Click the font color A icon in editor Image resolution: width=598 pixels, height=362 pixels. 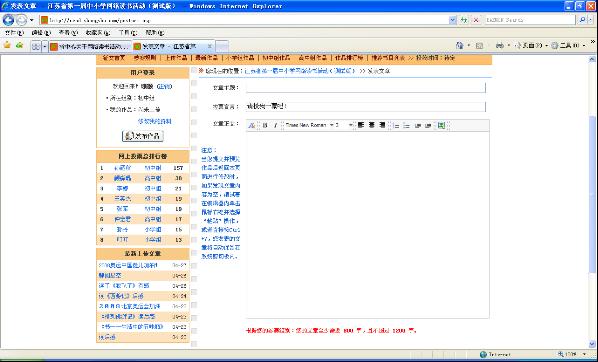(x=252, y=125)
